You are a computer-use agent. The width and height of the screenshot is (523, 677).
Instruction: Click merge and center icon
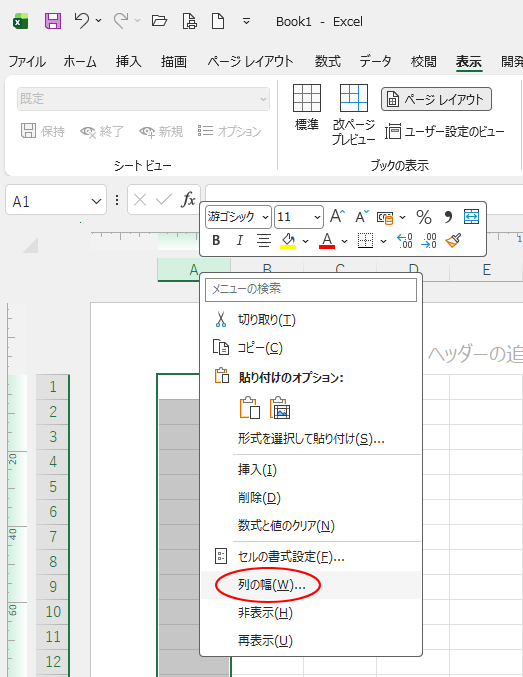point(471,216)
